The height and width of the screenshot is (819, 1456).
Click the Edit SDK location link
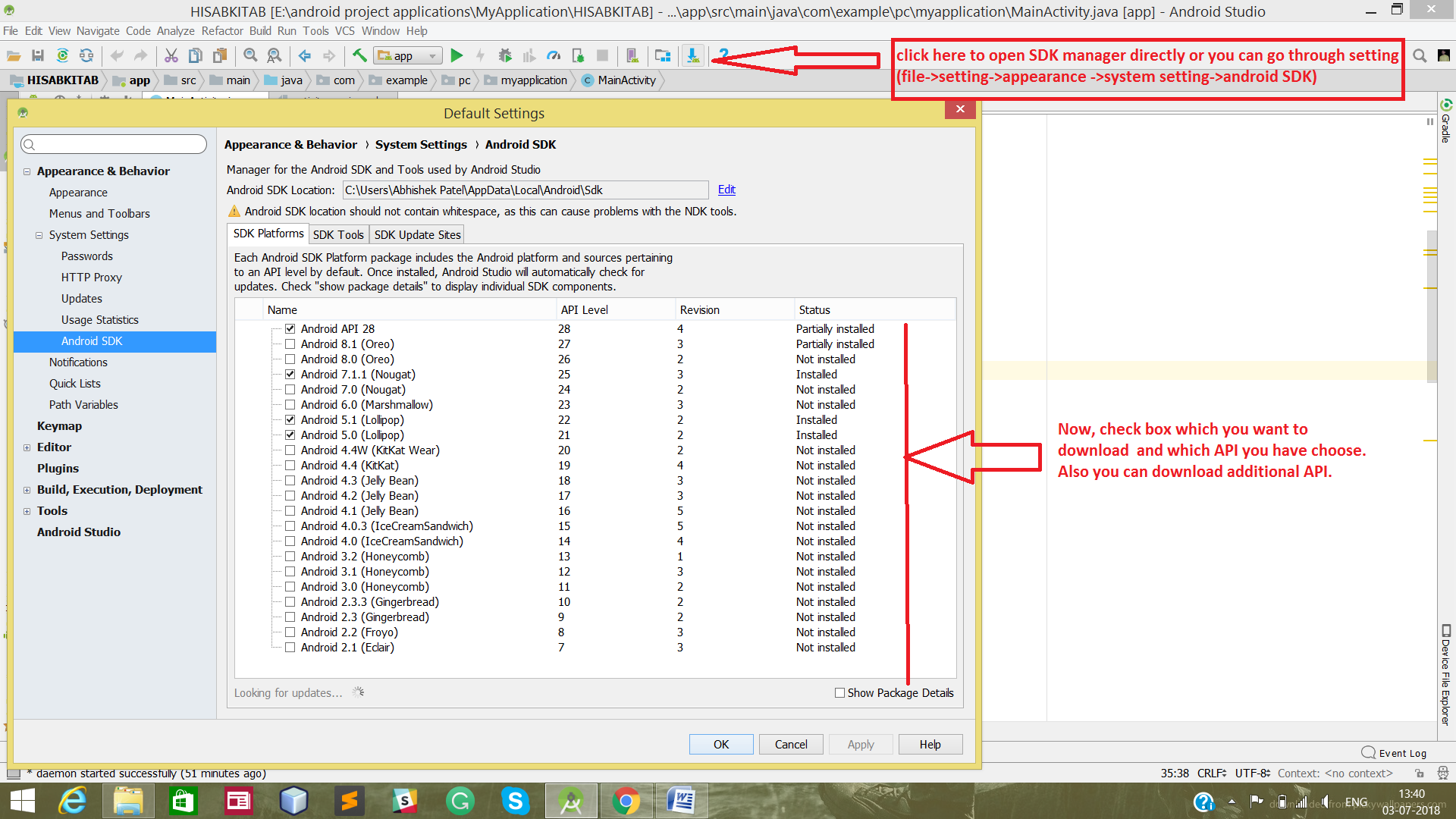pos(726,190)
